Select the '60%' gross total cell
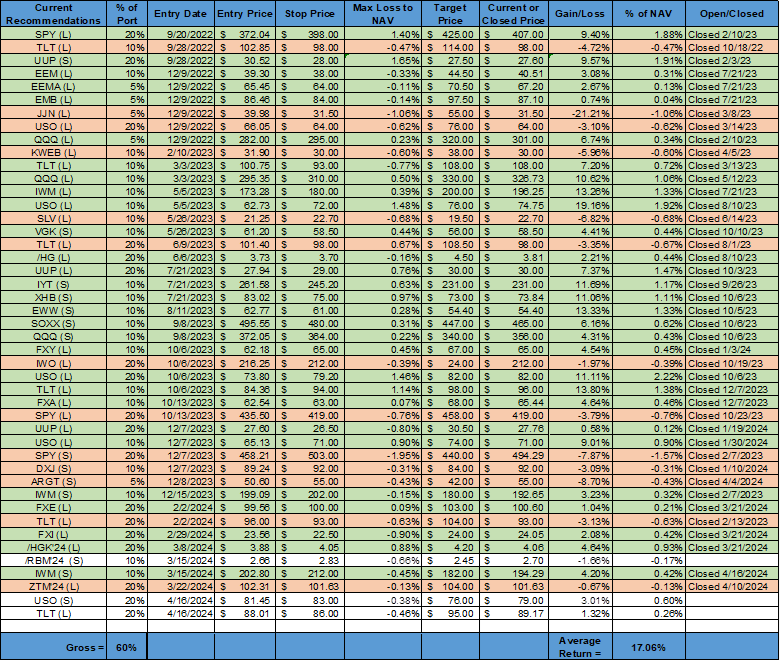Screen dimensions: 780x661 [x=127, y=647]
